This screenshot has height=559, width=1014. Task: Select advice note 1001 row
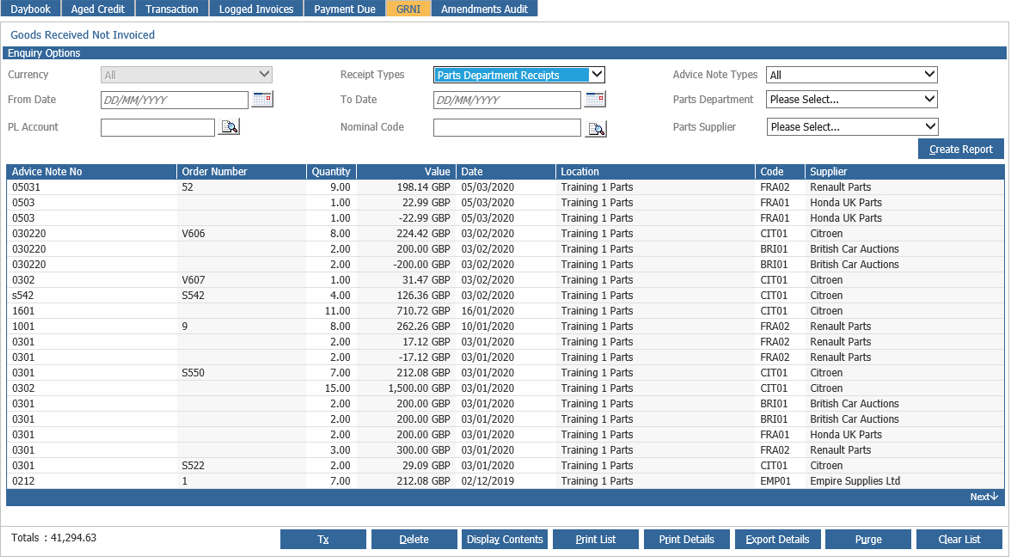tap(505, 327)
